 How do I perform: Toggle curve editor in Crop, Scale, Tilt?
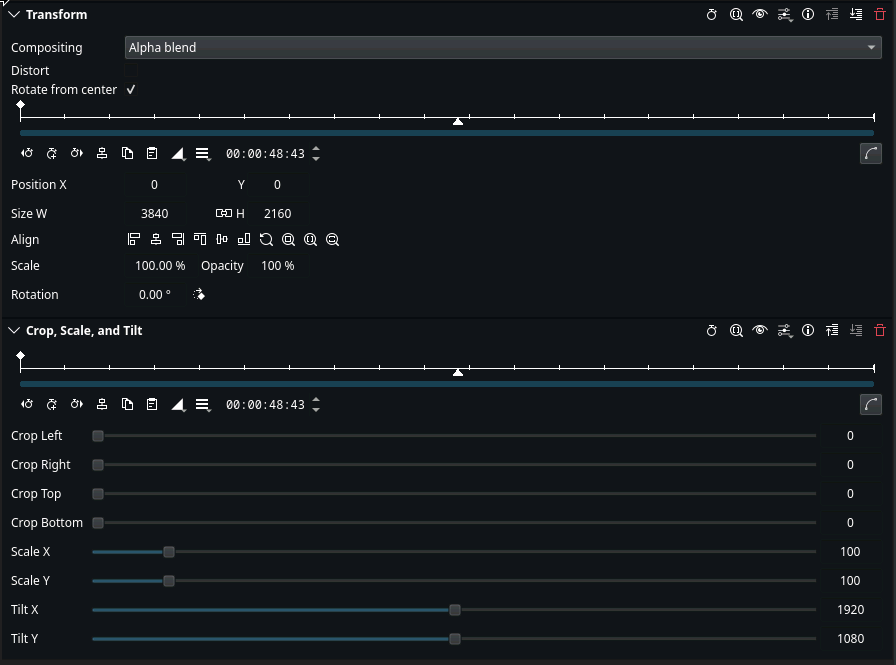tap(870, 404)
